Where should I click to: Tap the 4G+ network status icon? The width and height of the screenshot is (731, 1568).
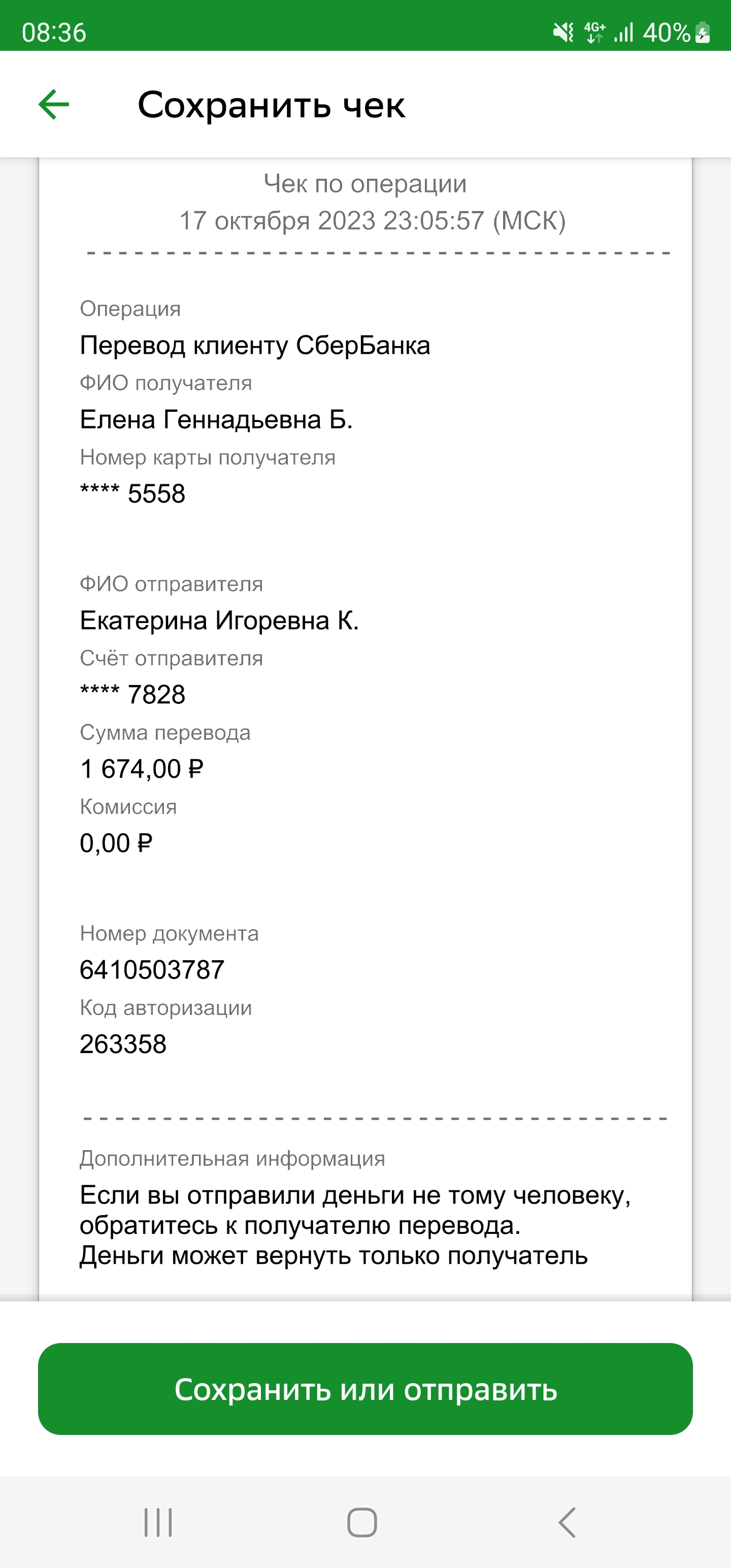tap(594, 32)
